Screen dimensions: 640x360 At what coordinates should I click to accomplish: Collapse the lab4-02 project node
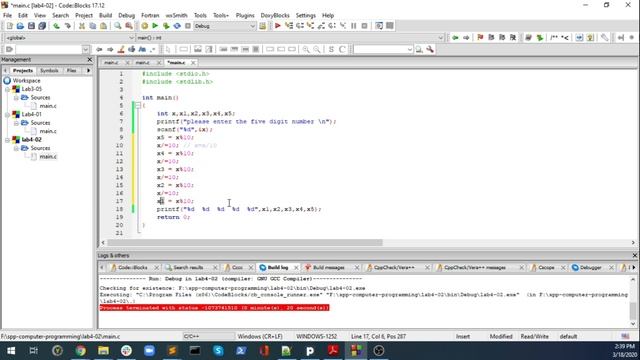[x=7, y=140]
